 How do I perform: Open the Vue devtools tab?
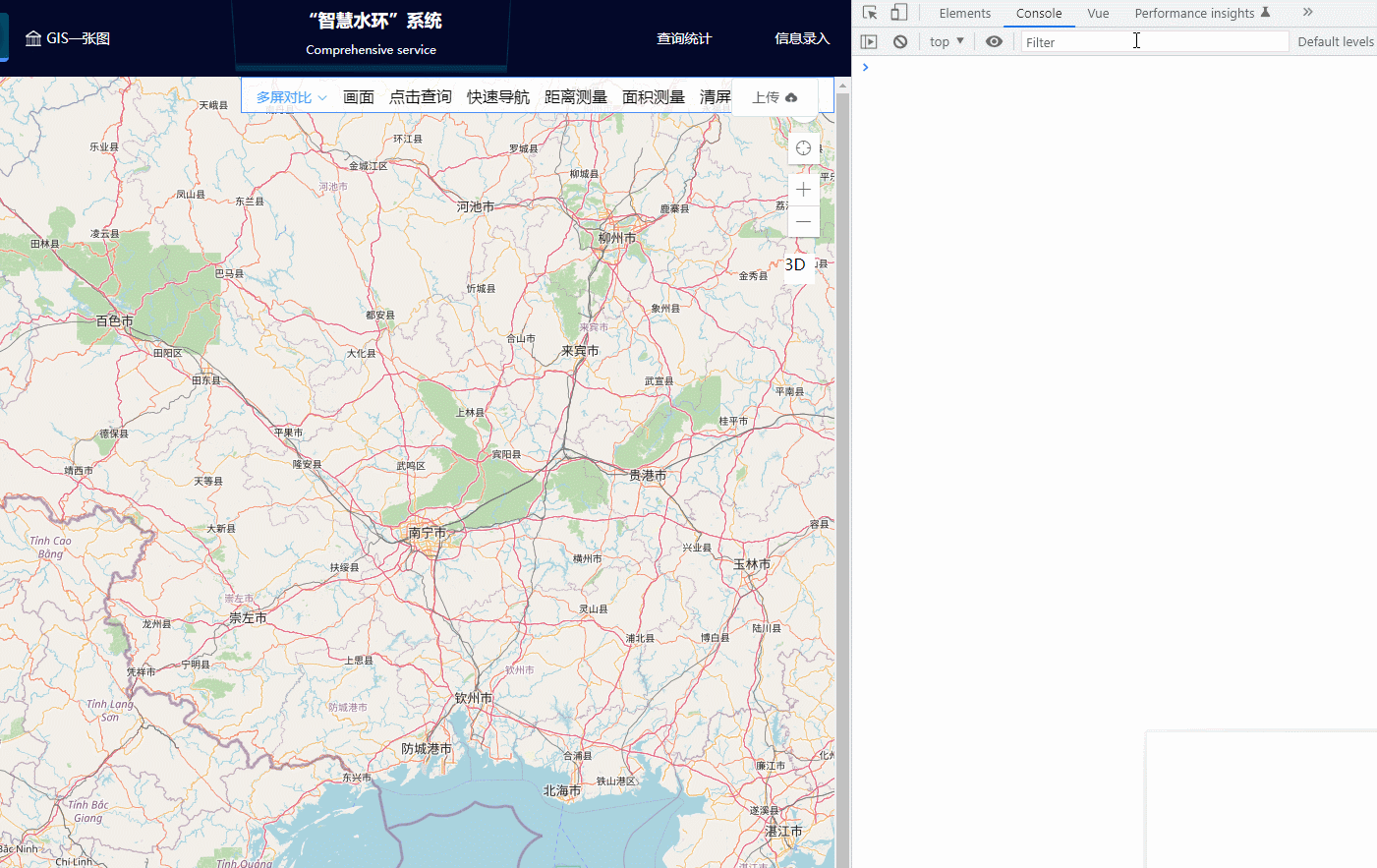click(1098, 13)
